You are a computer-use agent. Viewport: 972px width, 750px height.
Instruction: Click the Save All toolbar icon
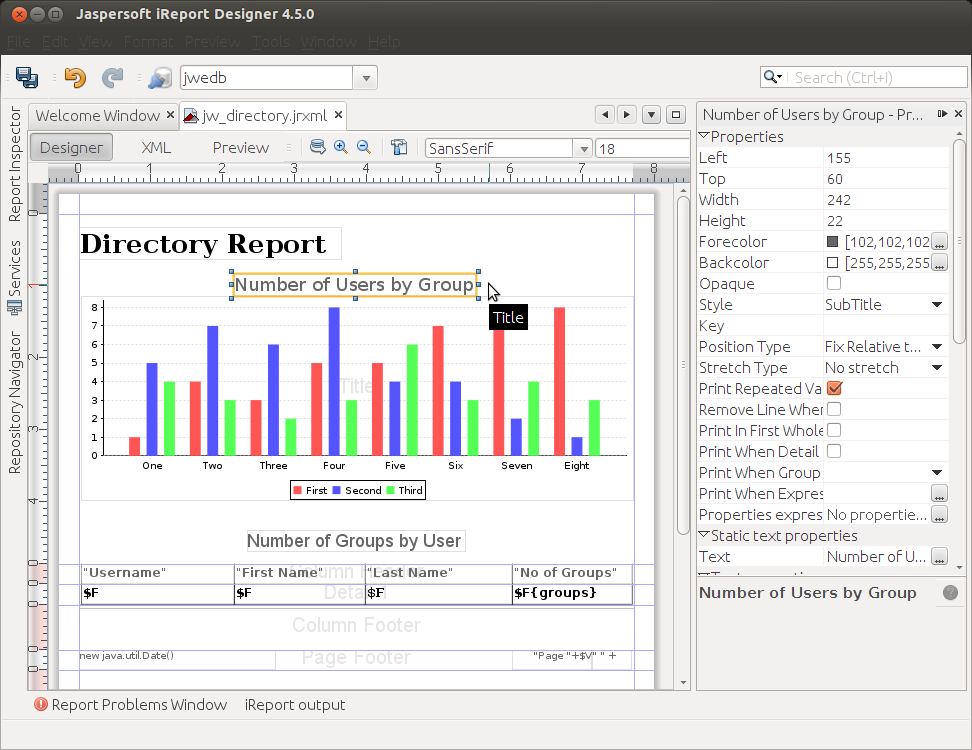(27, 78)
